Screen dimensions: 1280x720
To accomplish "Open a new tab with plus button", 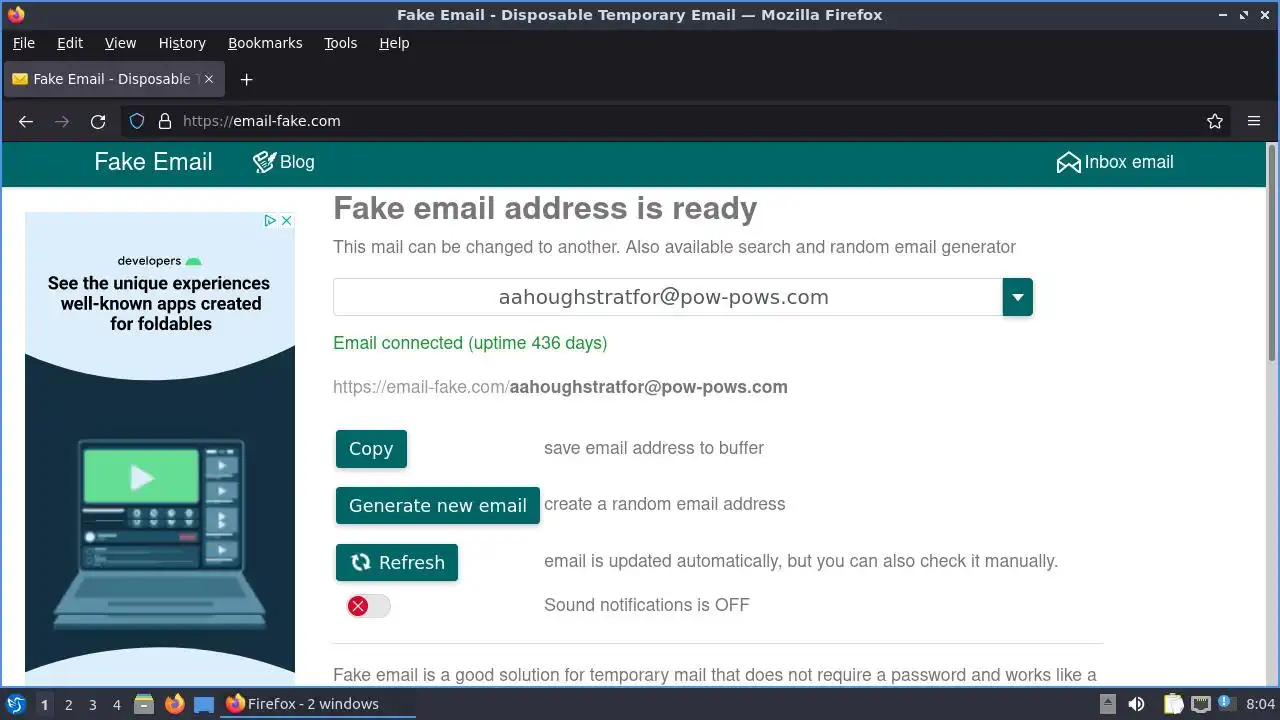I will coord(247,79).
